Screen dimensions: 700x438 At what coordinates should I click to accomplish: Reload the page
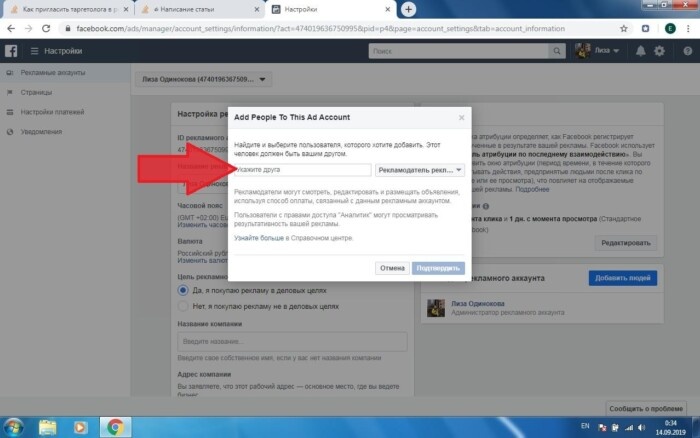46,29
